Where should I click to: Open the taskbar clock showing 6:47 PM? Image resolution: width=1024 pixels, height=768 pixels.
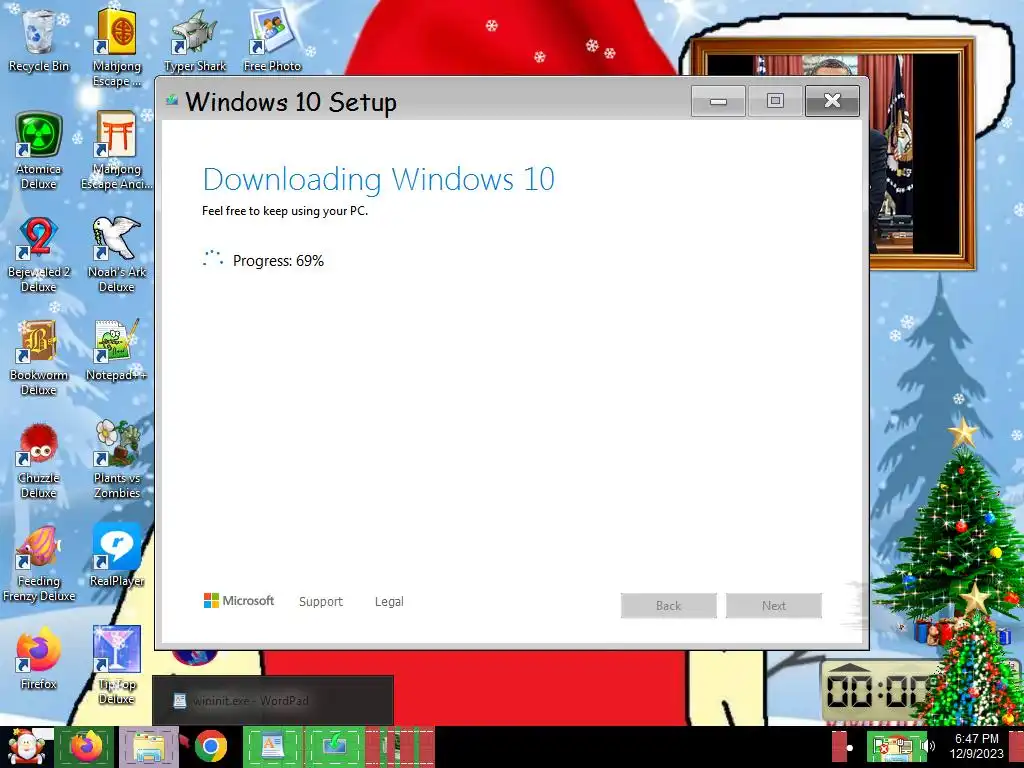[977, 746]
